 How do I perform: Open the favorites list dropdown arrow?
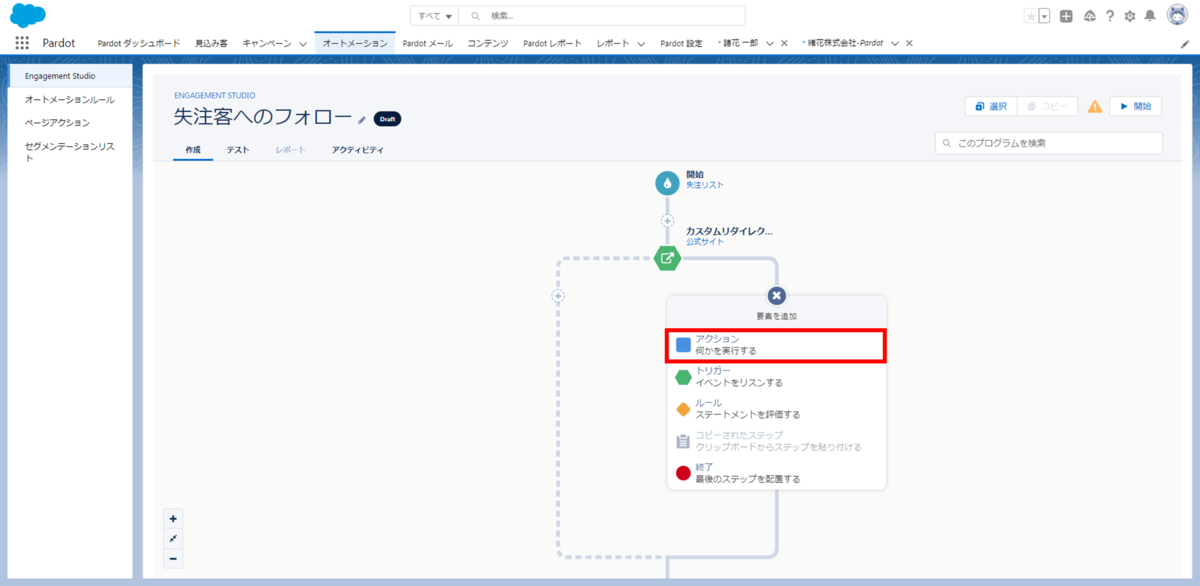tap(1044, 16)
